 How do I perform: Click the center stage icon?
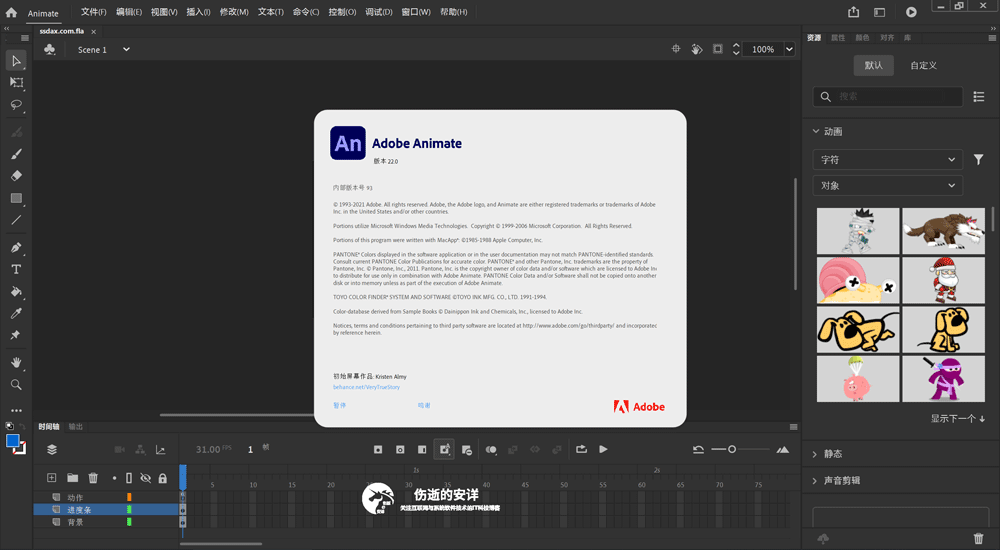(x=676, y=48)
